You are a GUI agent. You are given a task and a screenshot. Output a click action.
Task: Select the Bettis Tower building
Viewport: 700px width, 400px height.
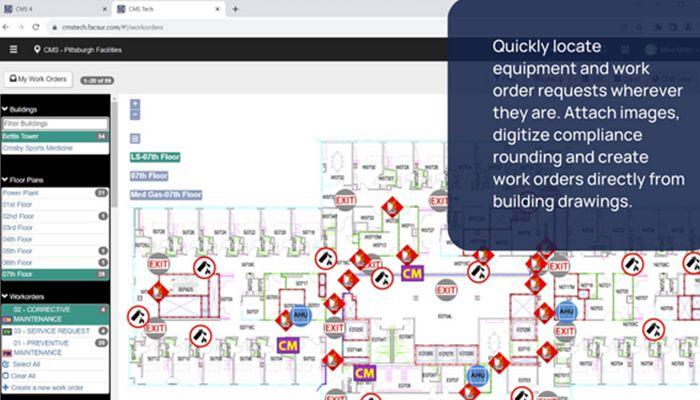click(55, 136)
